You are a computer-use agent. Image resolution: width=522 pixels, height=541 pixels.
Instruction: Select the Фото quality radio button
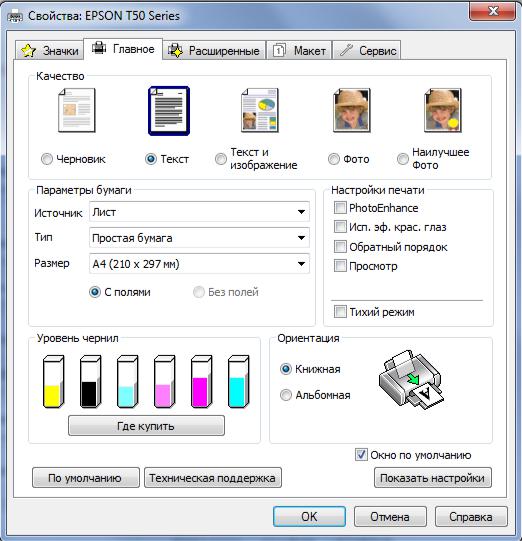334,159
